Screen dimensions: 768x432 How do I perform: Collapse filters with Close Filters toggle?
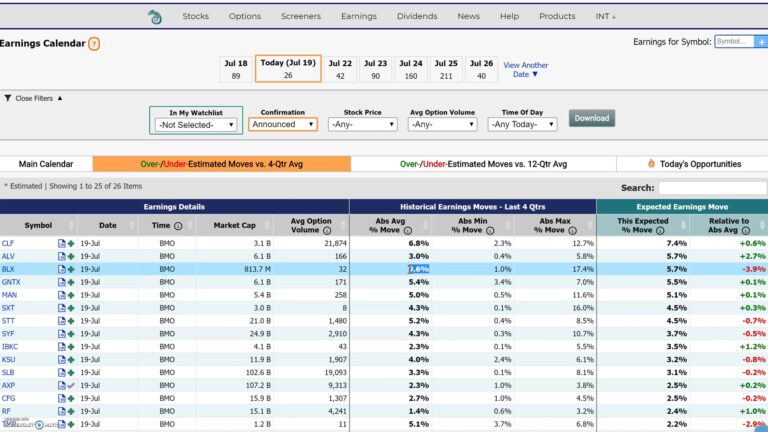(x=33, y=98)
